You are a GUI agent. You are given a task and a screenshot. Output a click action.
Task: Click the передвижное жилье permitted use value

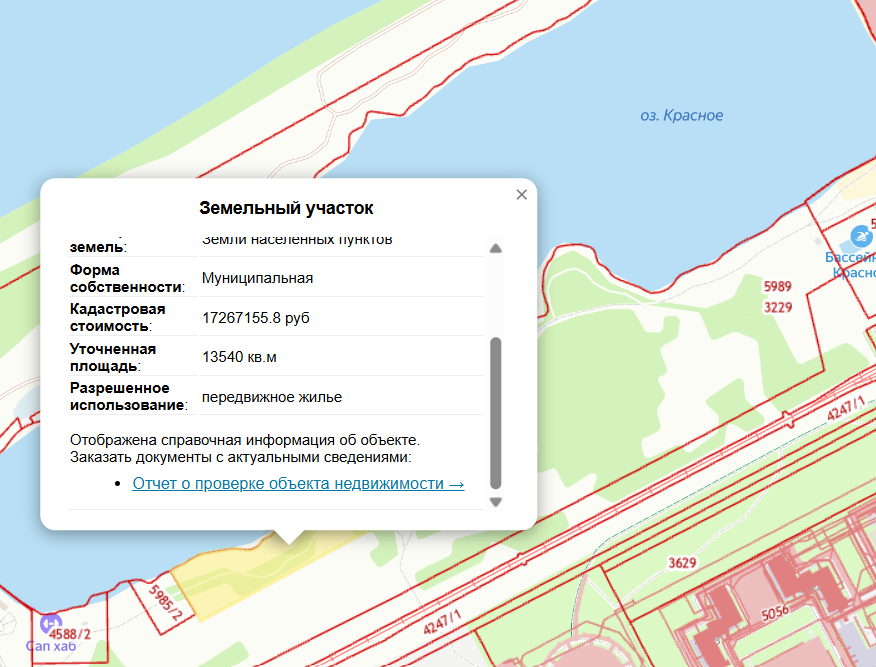tap(272, 397)
